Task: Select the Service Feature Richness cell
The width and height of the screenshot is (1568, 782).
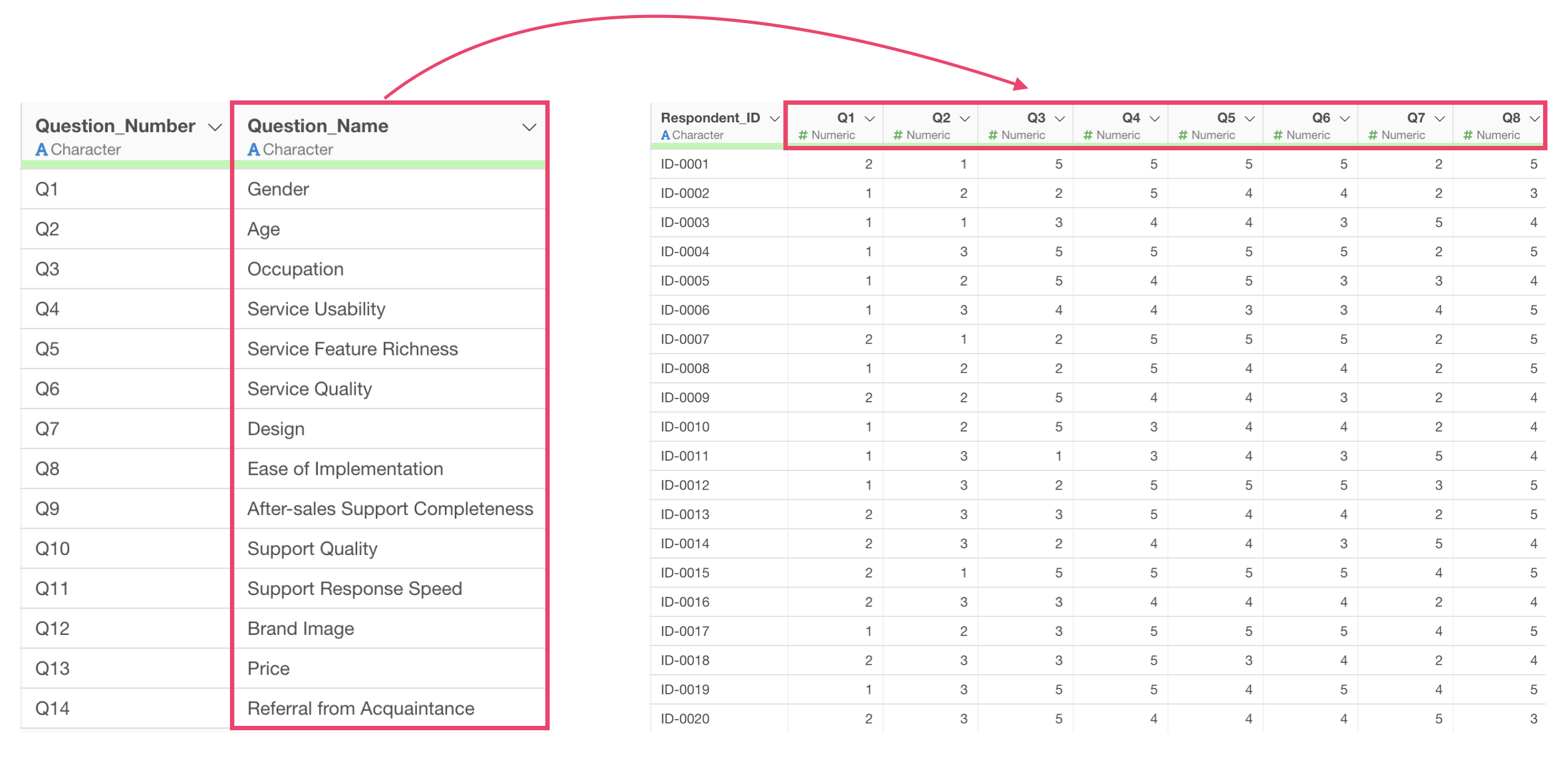Action: coord(353,349)
